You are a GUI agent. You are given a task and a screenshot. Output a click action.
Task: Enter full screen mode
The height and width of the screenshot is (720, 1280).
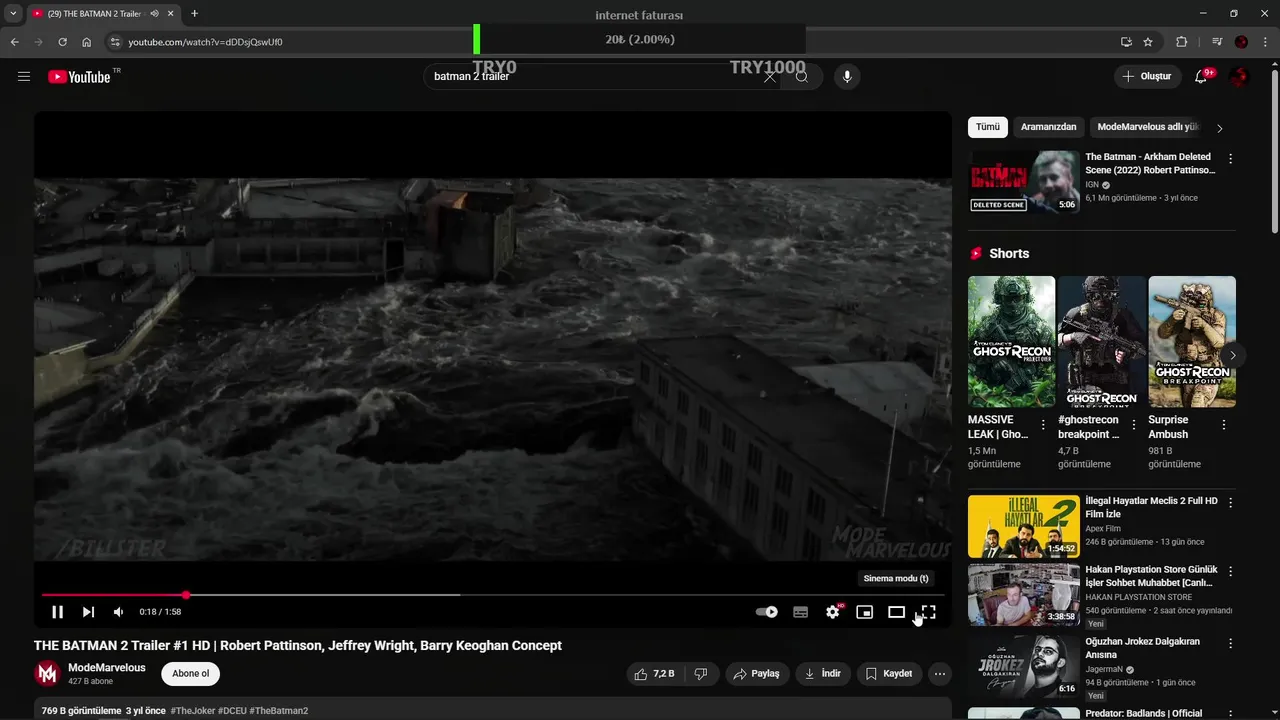(928, 612)
